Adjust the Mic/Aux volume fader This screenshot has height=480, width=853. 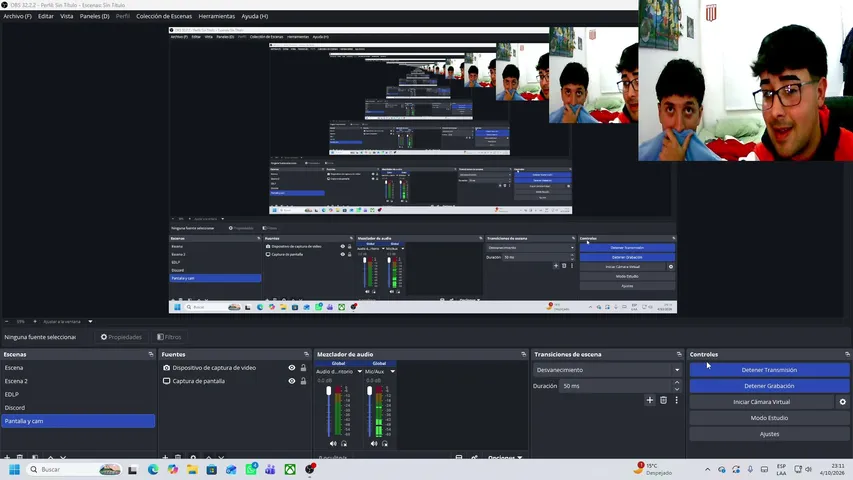[x=369, y=391]
